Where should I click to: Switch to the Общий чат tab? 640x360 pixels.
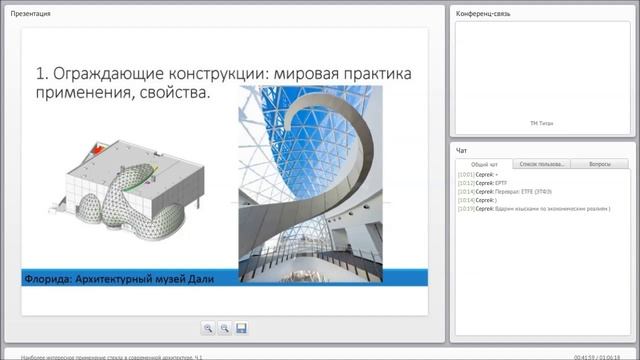[484, 164]
